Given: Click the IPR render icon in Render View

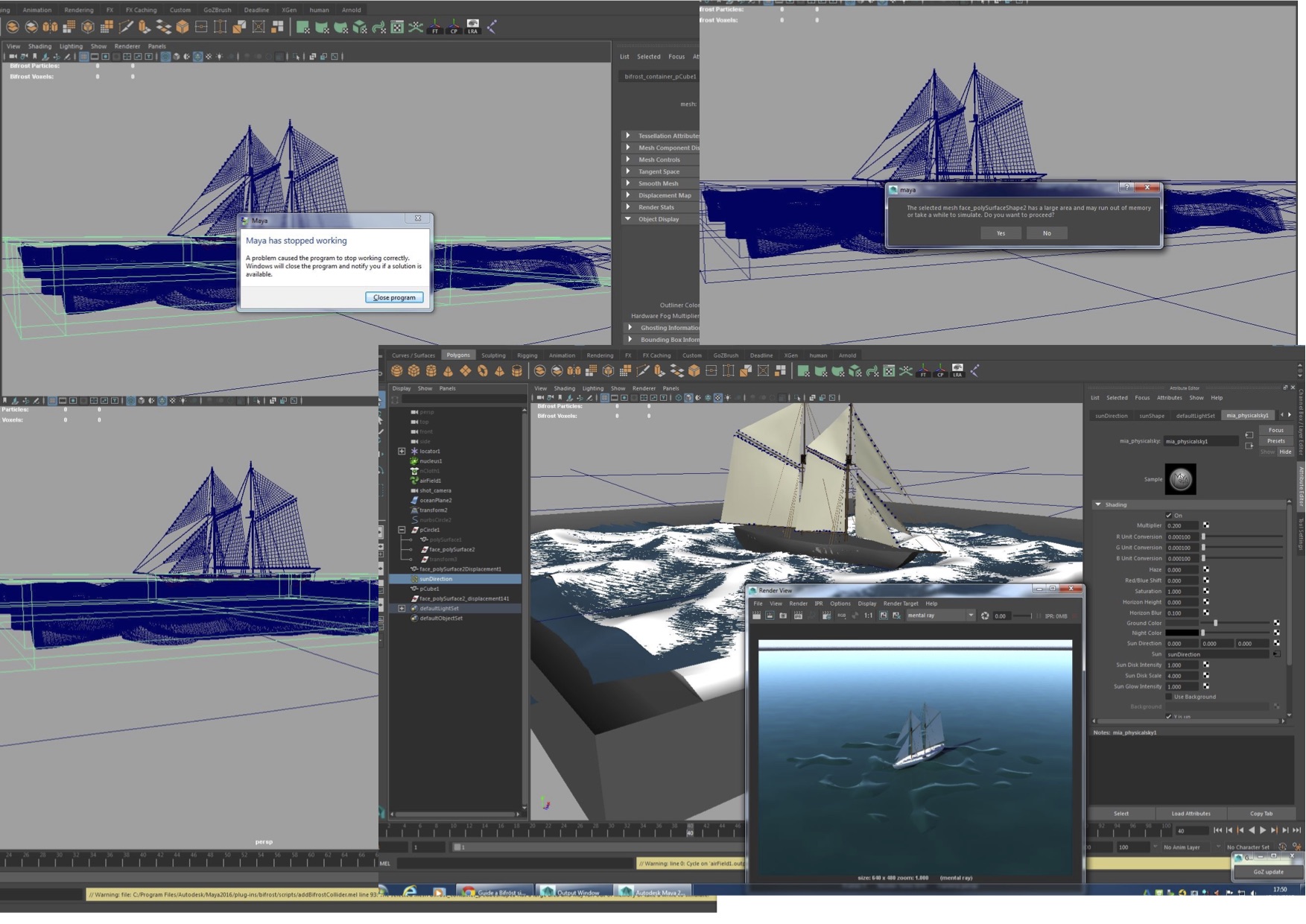Looking at the screenshot, I should pyautogui.click(x=798, y=616).
